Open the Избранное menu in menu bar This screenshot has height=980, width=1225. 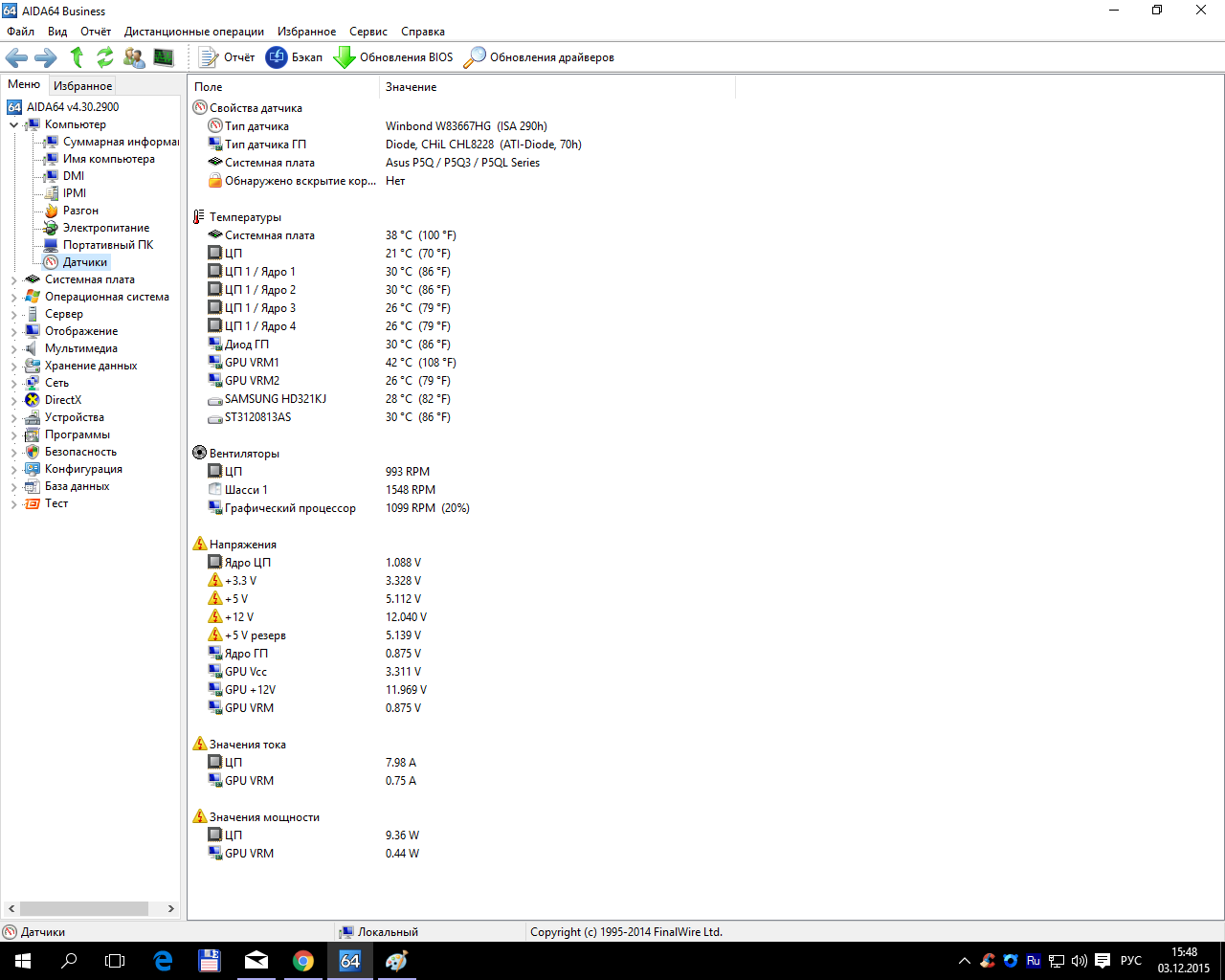point(306,32)
